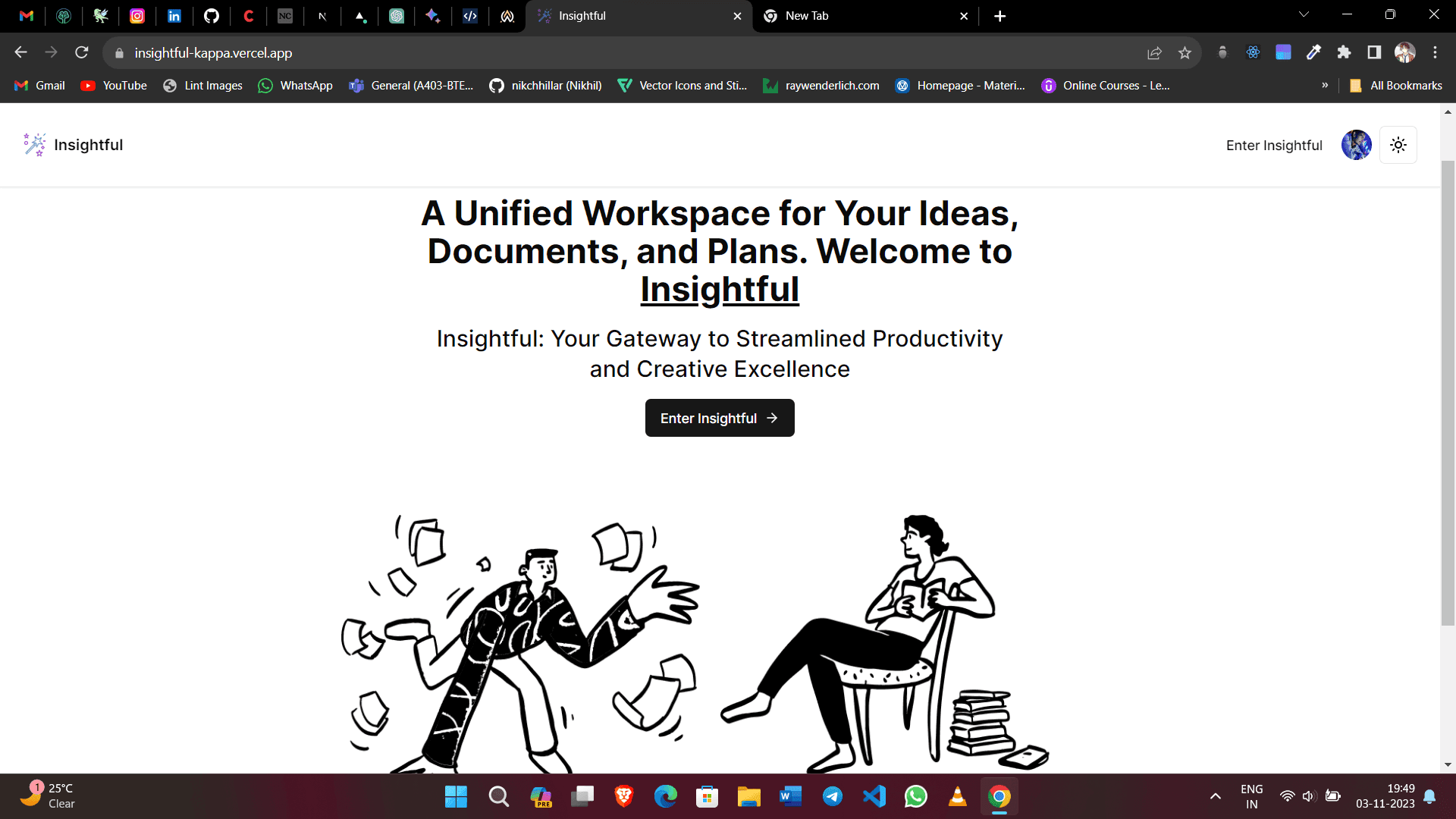Viewport: 1456px width, 819px height.
Task: Open Lint Images bookmark
Action: click(x=202, y=86)
